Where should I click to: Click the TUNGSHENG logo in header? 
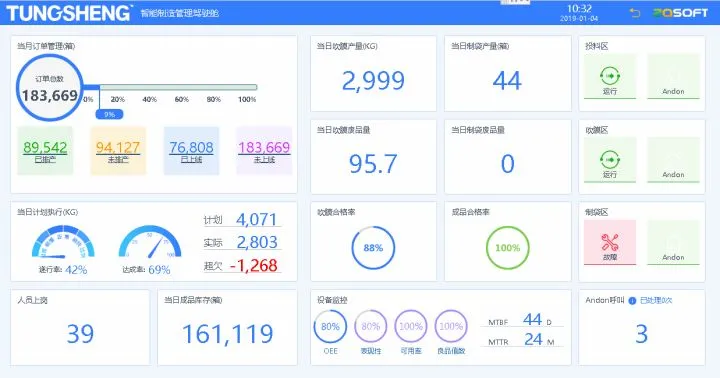(69, 13)
